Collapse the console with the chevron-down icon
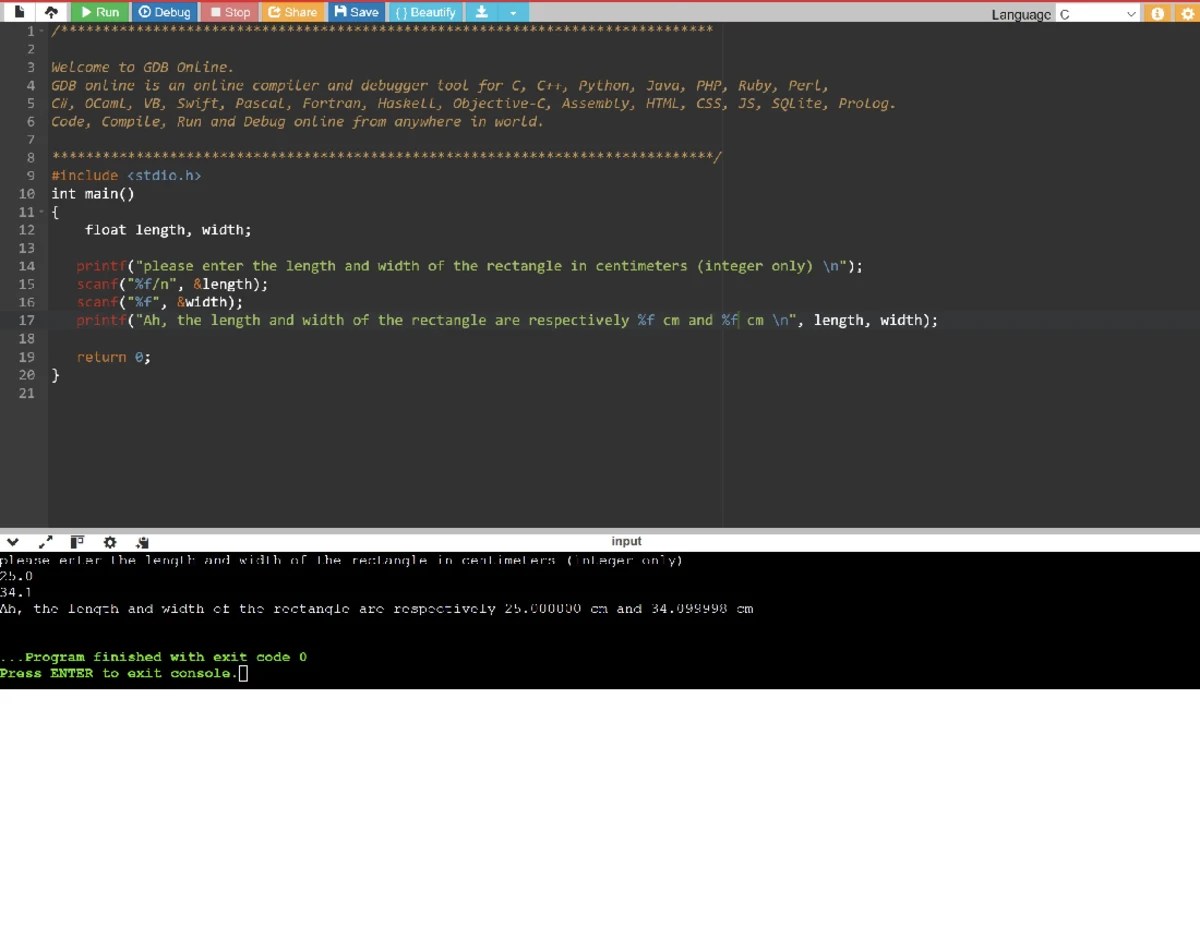1200x927 pixels. tap(12, 542)
